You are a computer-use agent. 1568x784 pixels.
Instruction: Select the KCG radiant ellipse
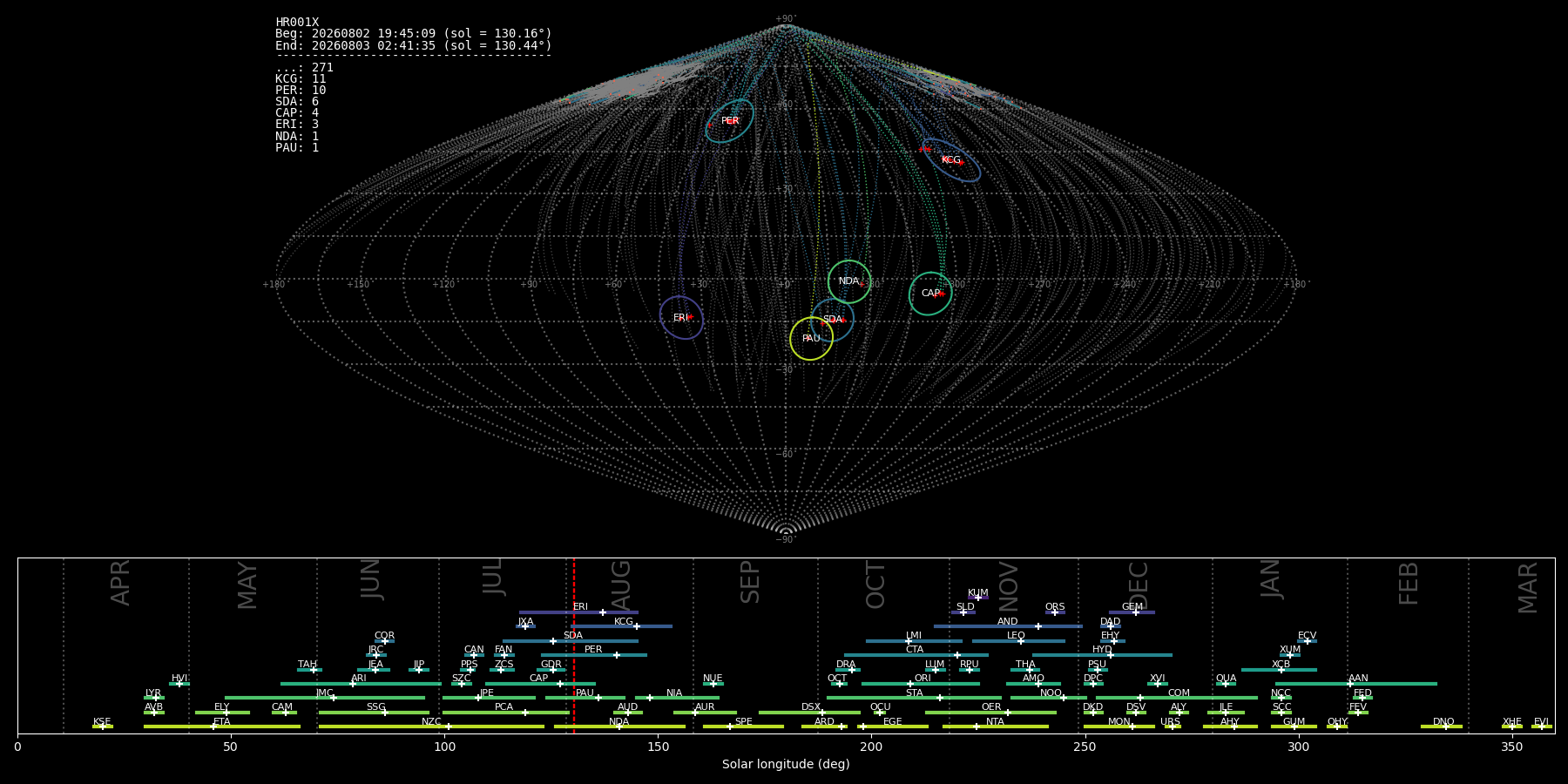pos(950,160)
